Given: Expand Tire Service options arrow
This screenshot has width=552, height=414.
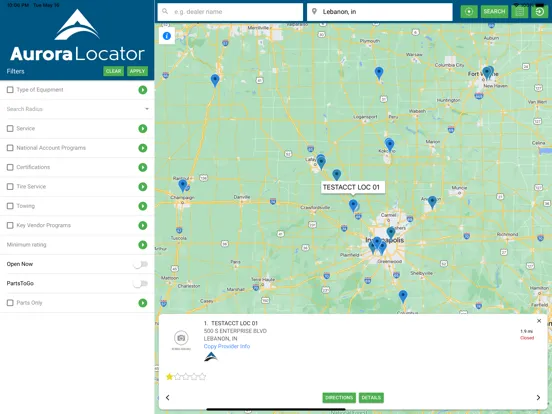Looking at the screenshot, I should [143, 187].
